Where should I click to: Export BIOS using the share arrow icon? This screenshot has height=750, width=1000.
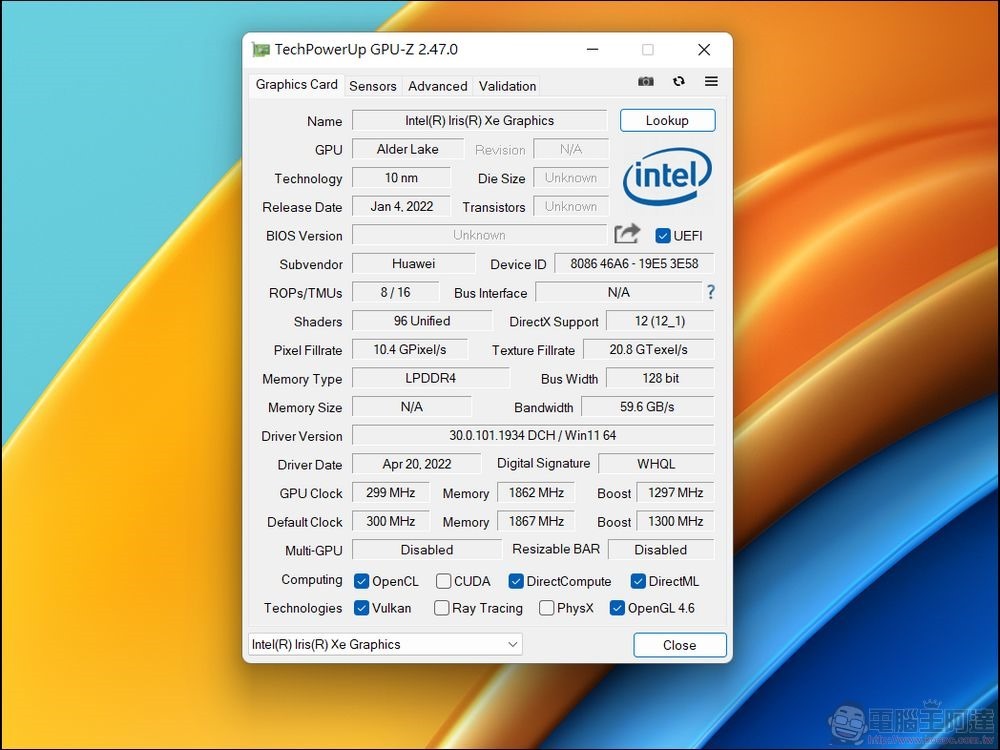pyautogui.click(x=626, y=233)
